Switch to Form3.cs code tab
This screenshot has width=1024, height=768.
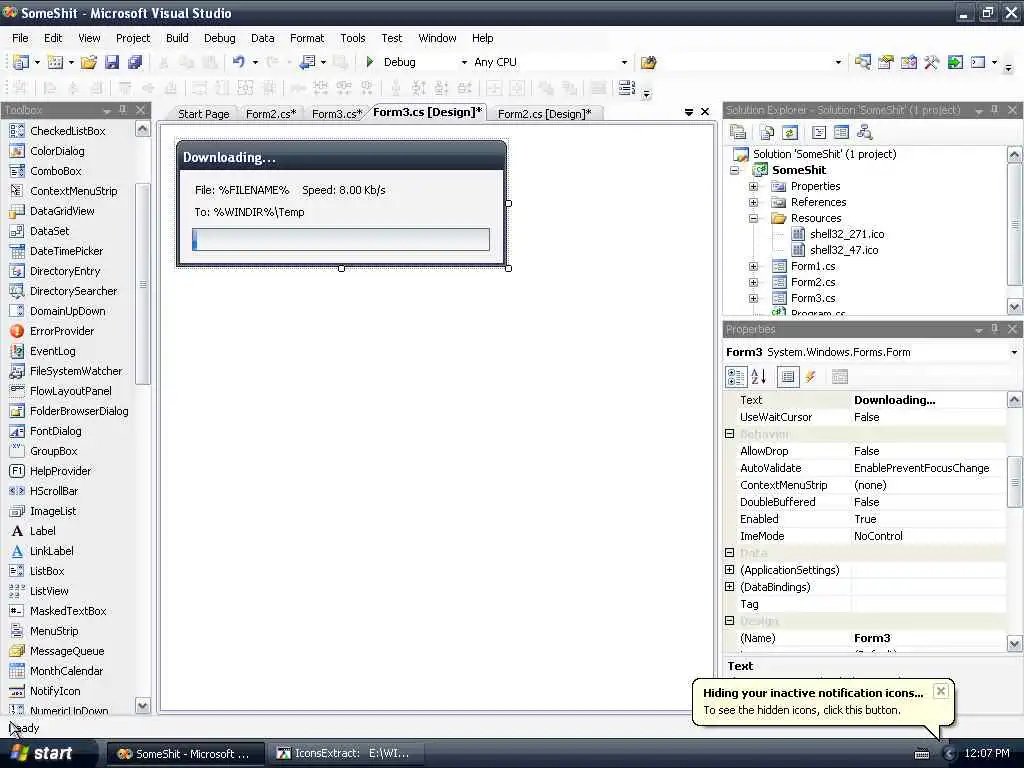click(x=336, y=114)
